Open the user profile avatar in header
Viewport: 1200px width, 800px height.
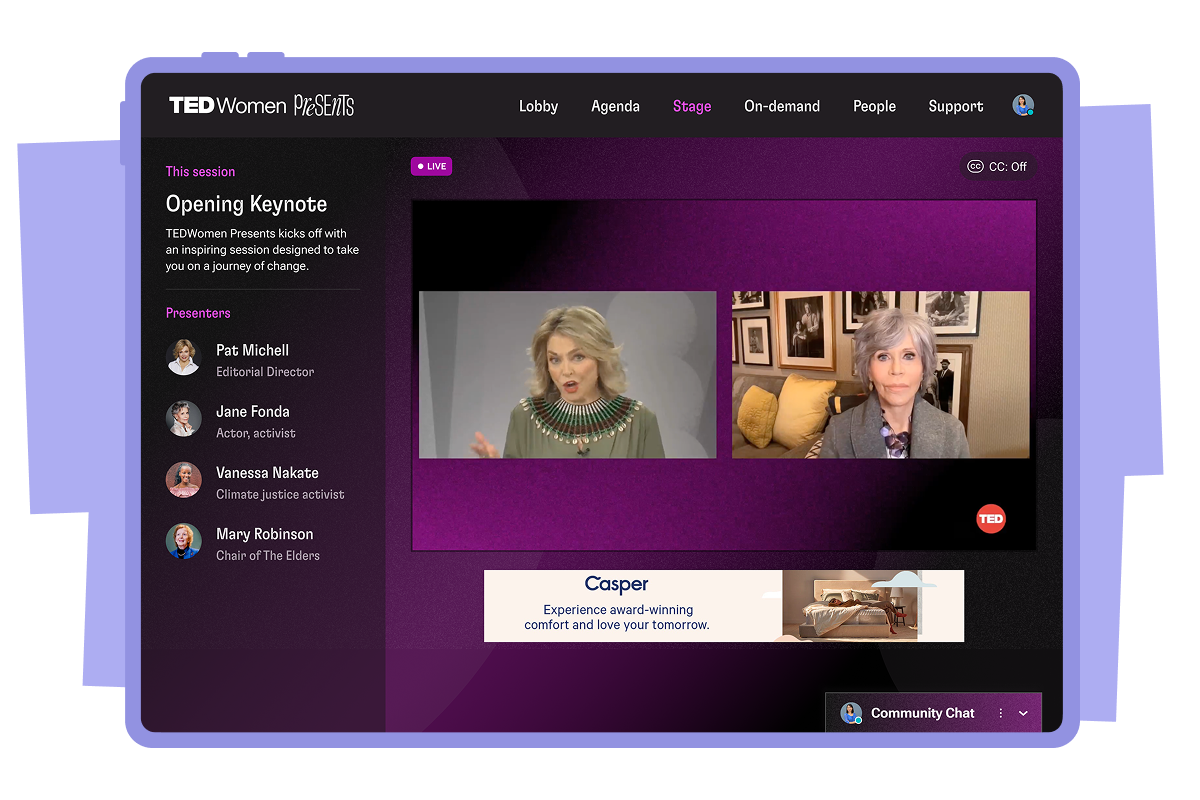(x=1022, y=106)
